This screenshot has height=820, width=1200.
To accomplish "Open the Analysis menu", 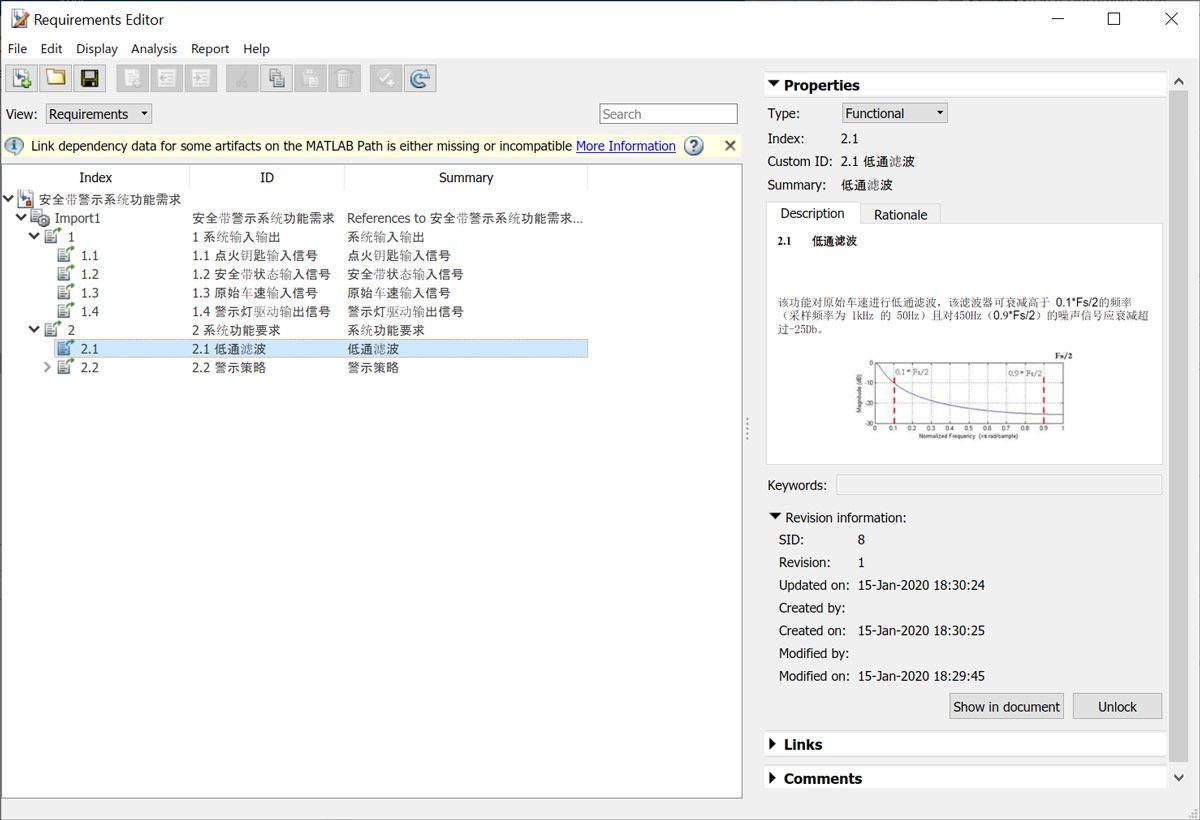I will [153, 48].
